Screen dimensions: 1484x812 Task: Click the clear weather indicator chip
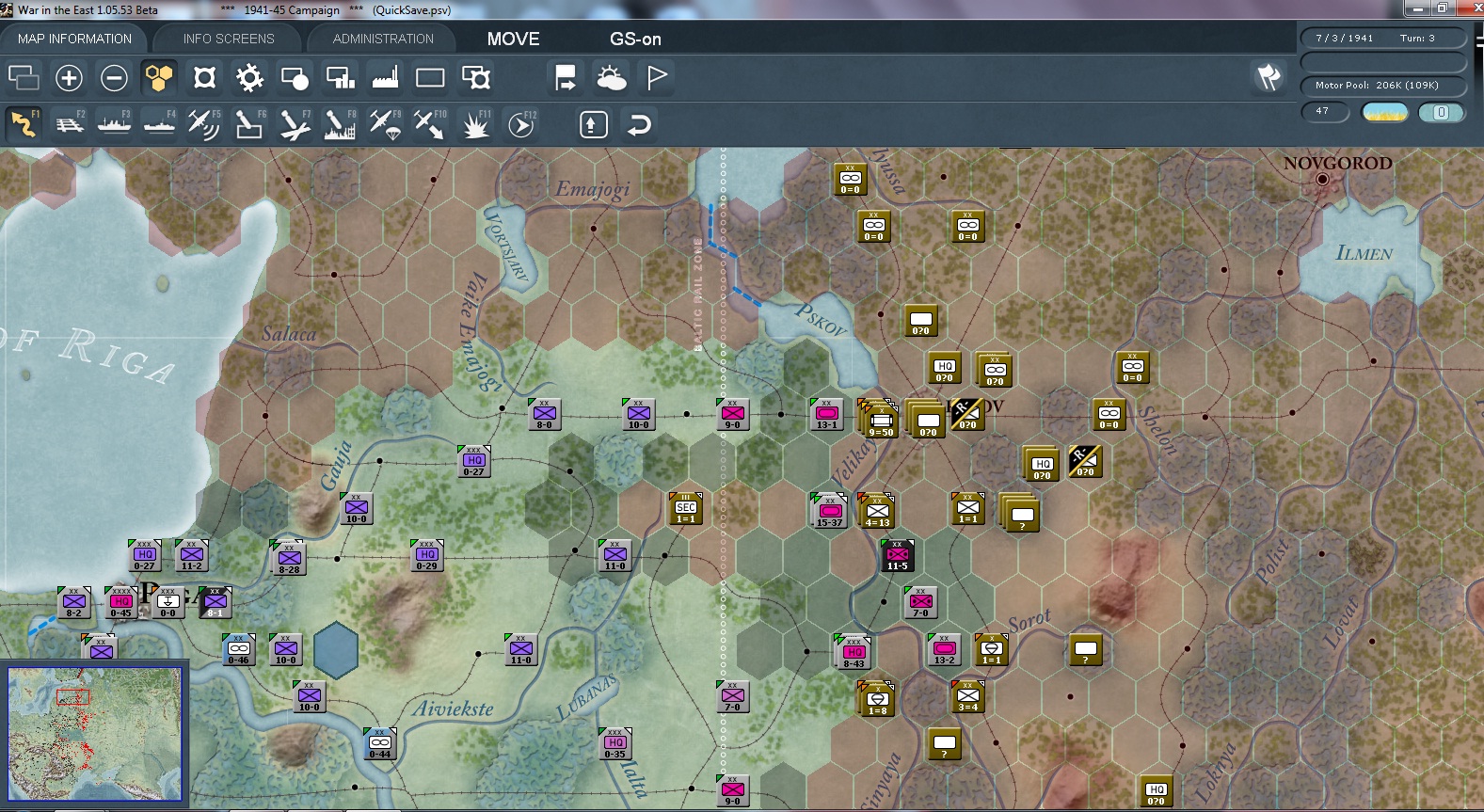click(x=1385, y=113)
